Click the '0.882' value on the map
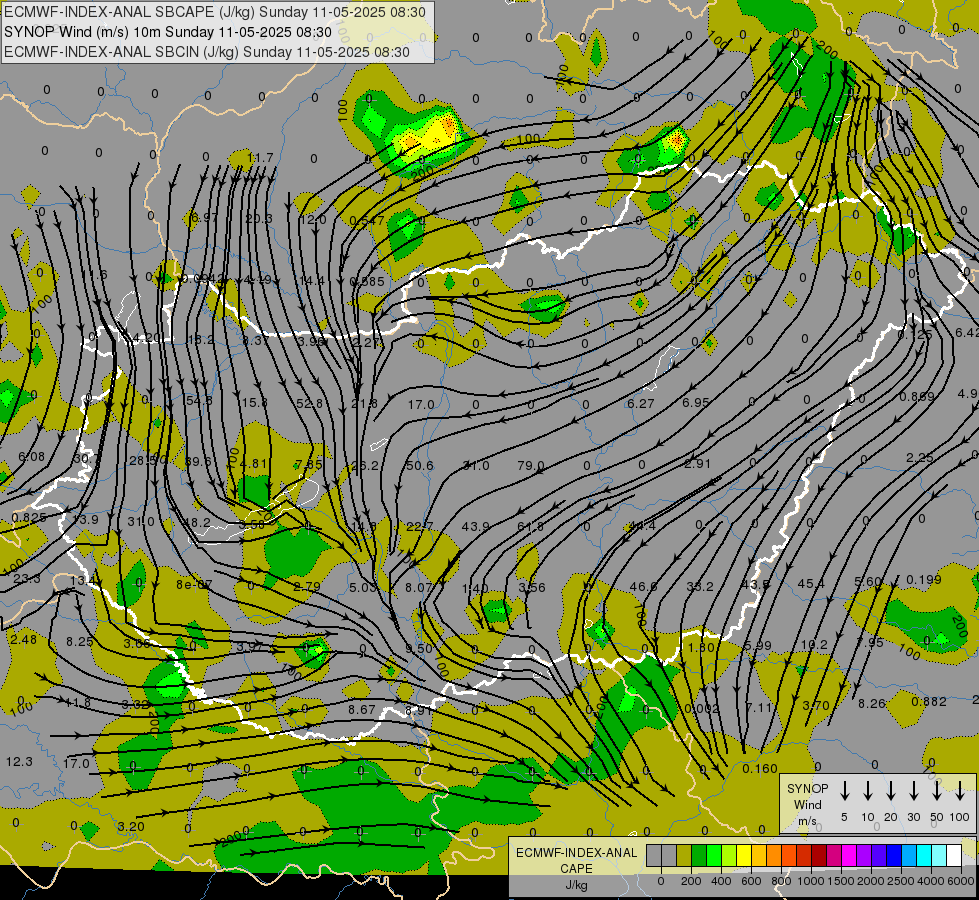The image size is (979, 900). coord(929,702)
